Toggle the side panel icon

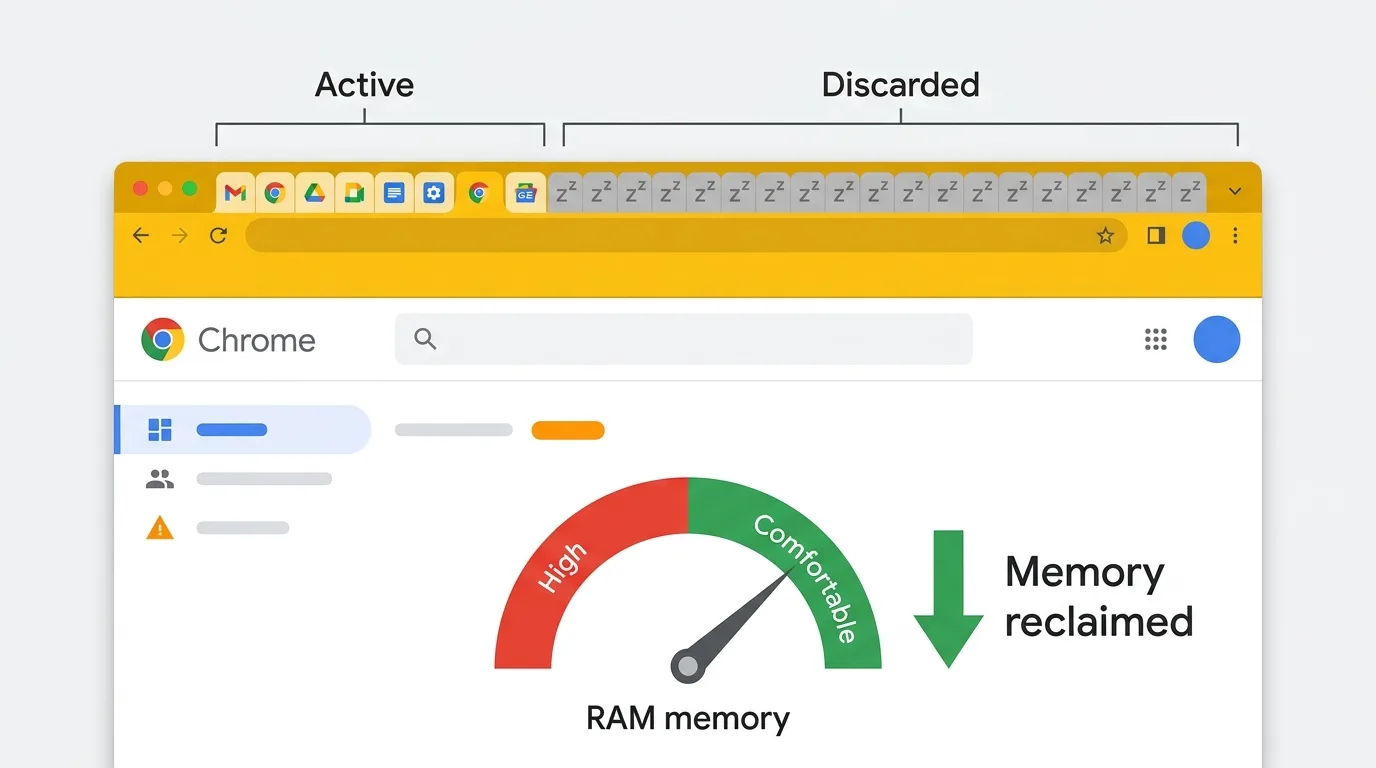click(1156, 236)
